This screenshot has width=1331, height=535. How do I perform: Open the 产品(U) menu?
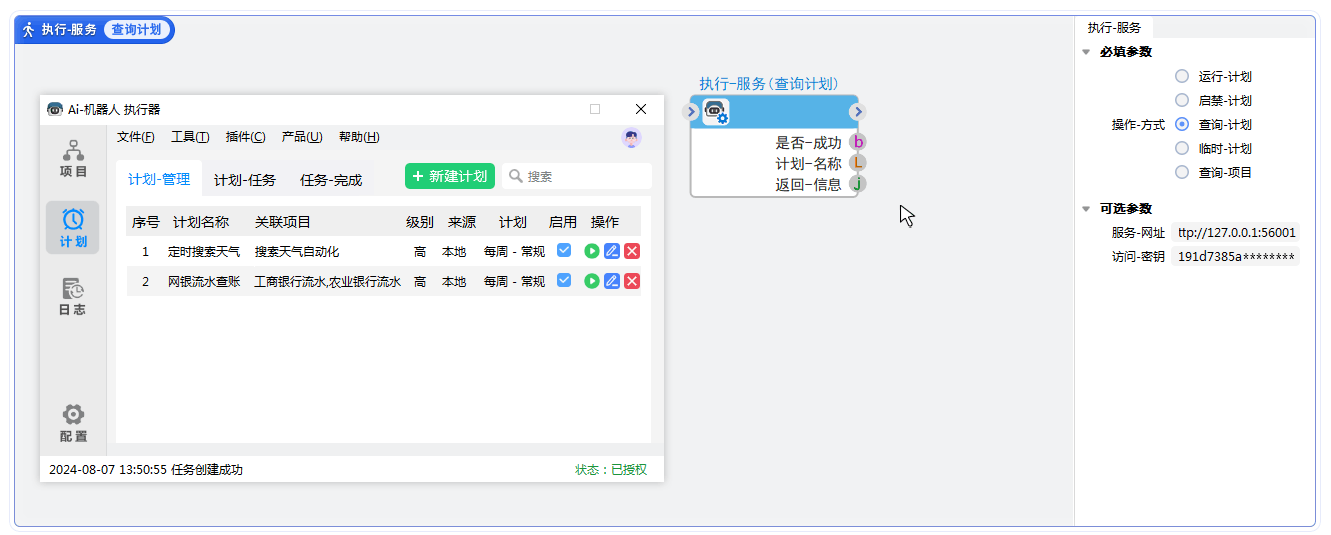point(302,138)
